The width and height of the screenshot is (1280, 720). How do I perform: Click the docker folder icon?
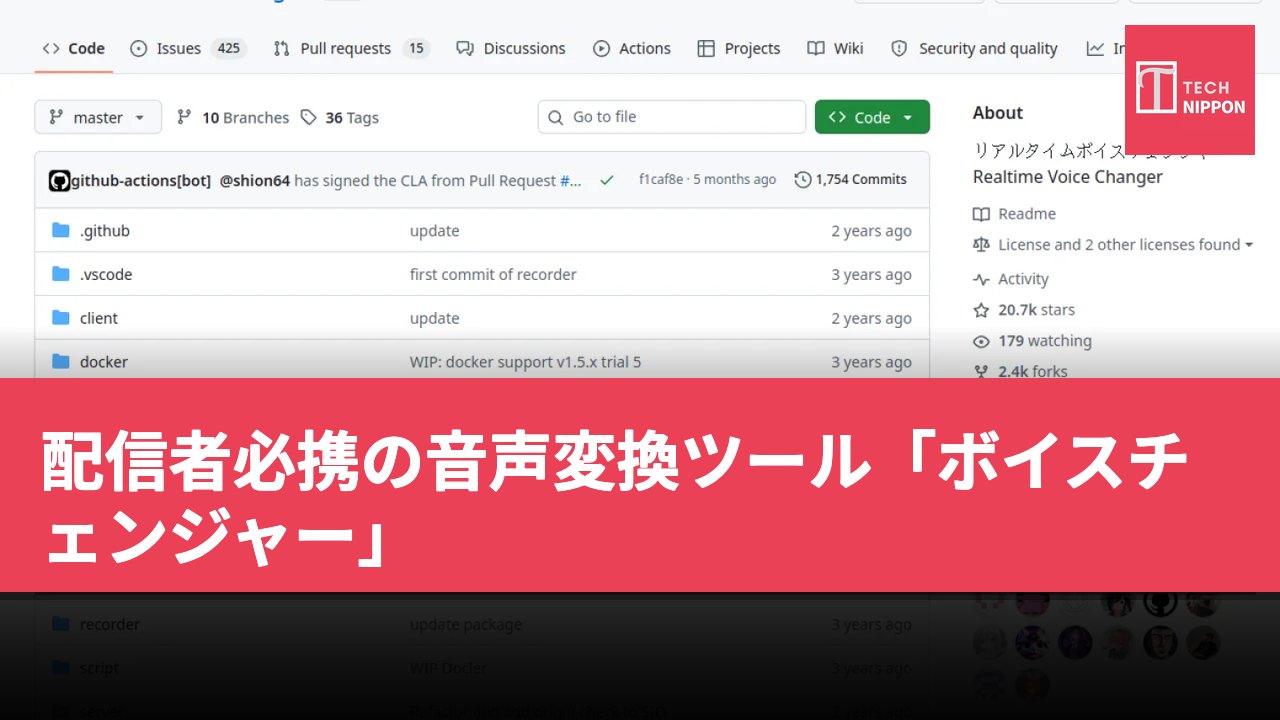tap(61, 362)
